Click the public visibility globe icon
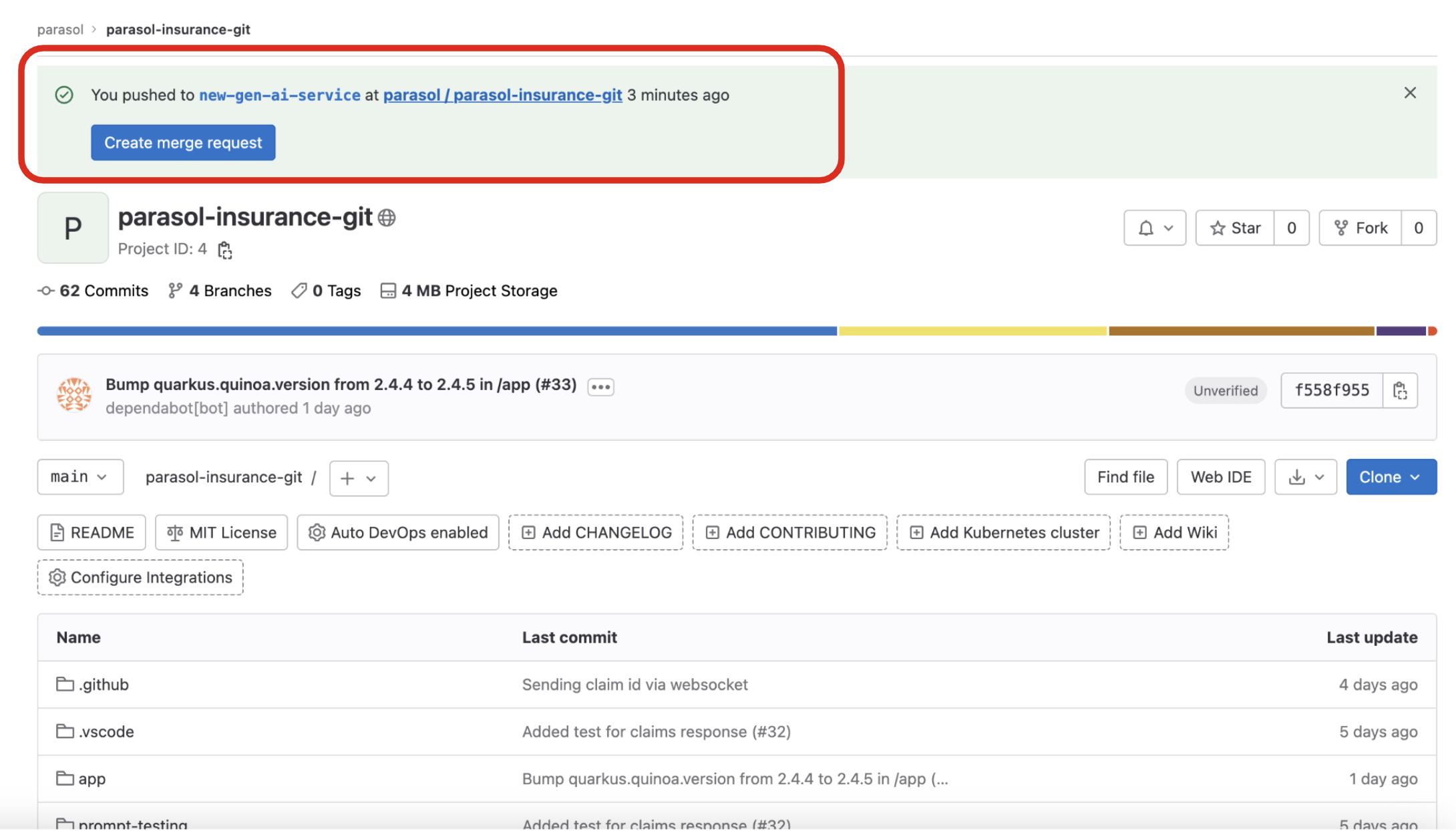The image size is (1456, 831). pos(387,218)
